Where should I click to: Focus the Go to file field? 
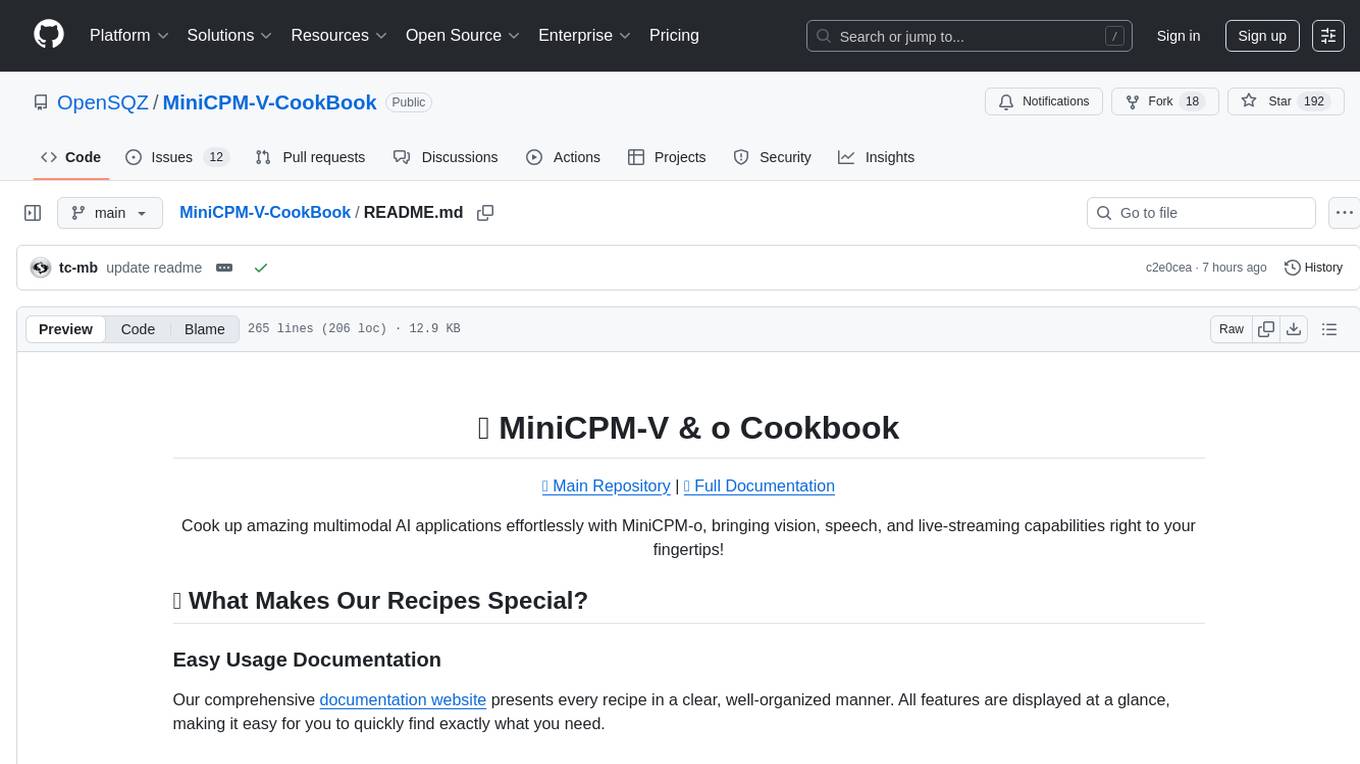tap(1201, 213)
